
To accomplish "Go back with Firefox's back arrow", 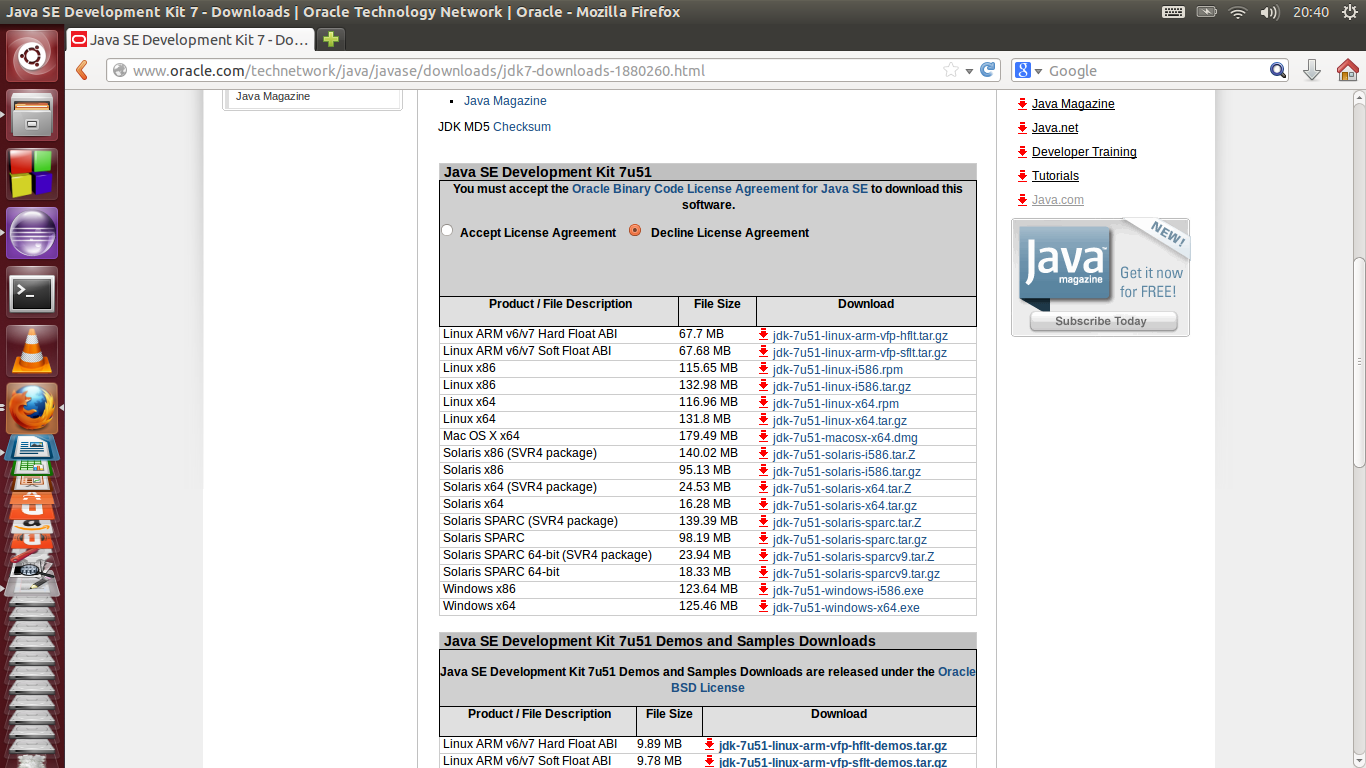I will (83, 70).
